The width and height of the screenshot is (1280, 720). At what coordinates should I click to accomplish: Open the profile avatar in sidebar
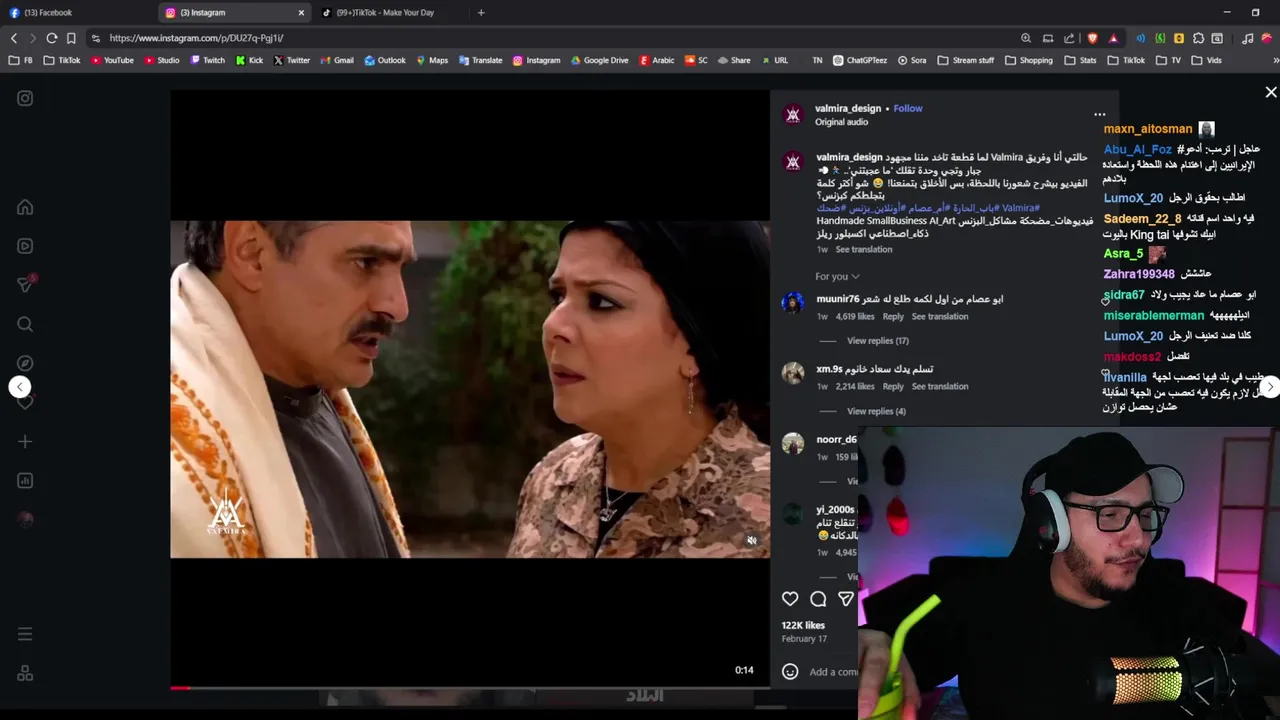(x=25, y=519)
